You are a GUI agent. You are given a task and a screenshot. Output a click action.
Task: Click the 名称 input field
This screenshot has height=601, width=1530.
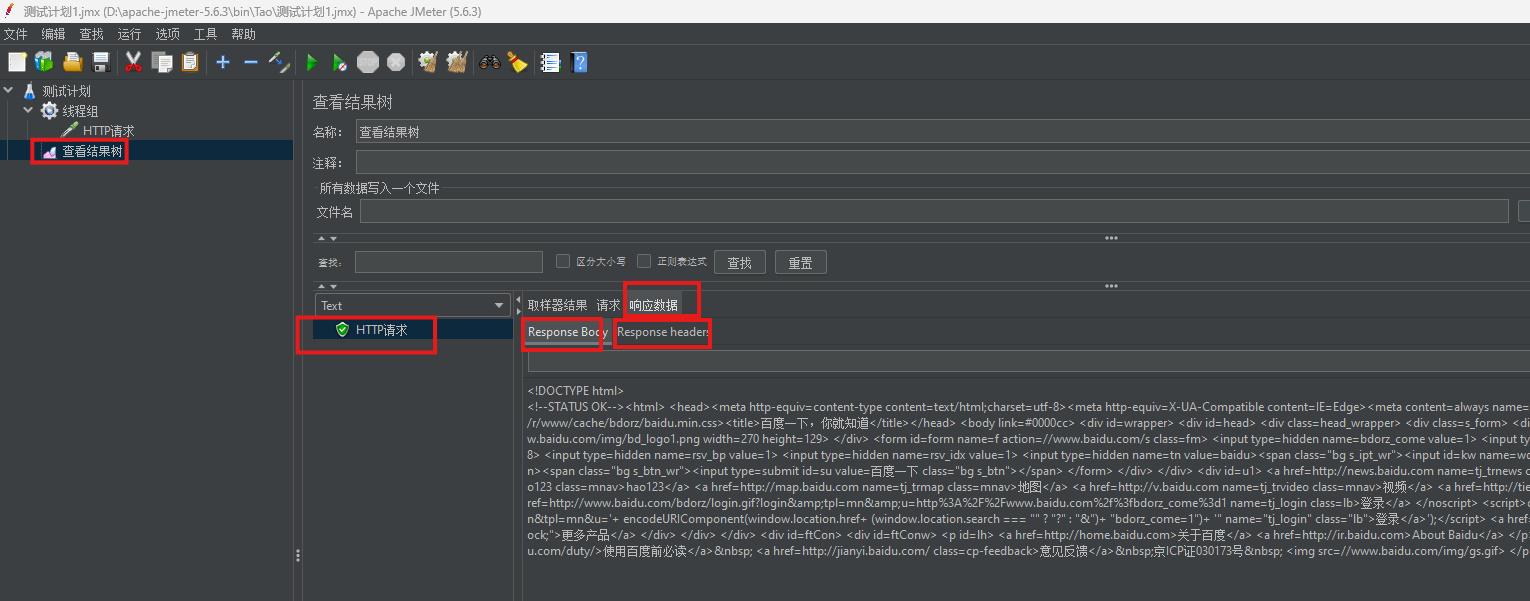point(943,132)
